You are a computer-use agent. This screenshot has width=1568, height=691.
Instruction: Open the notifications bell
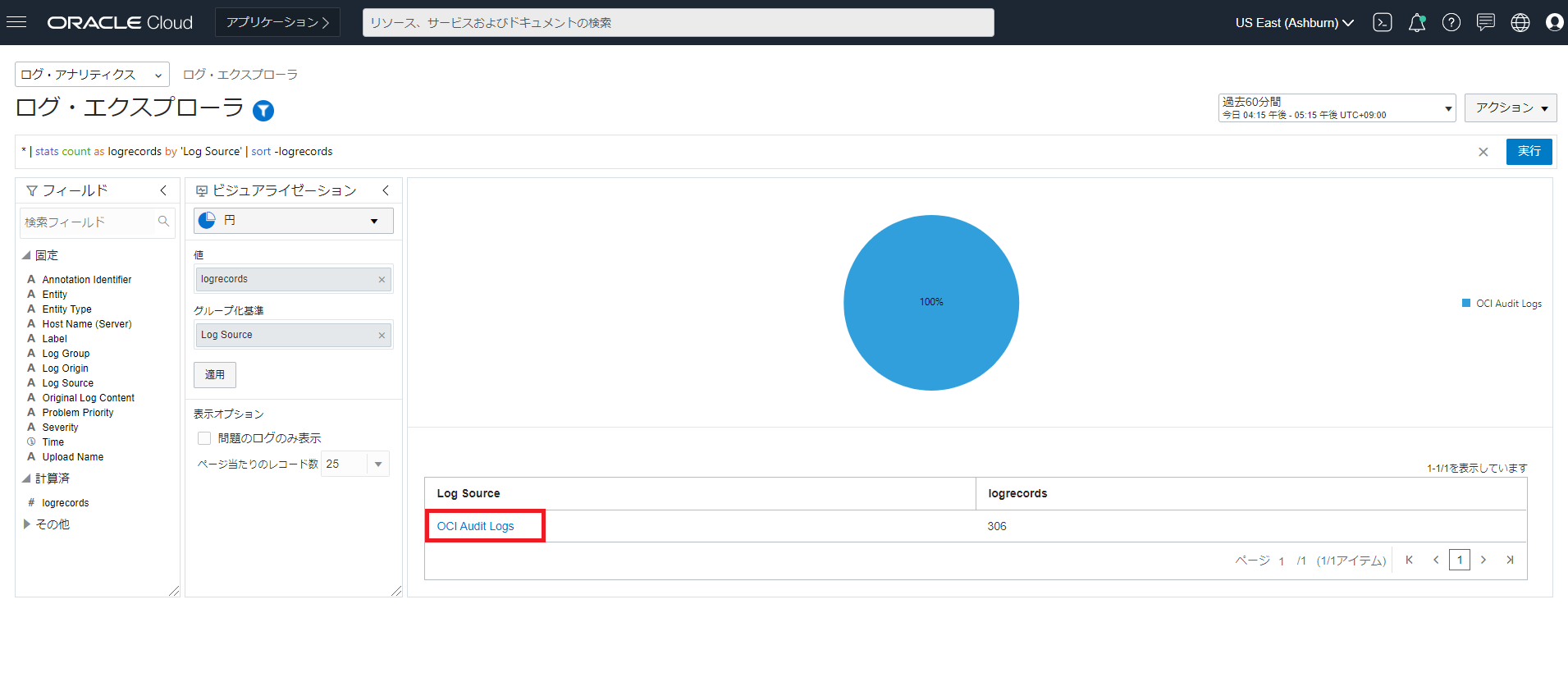coord(1417,22)
